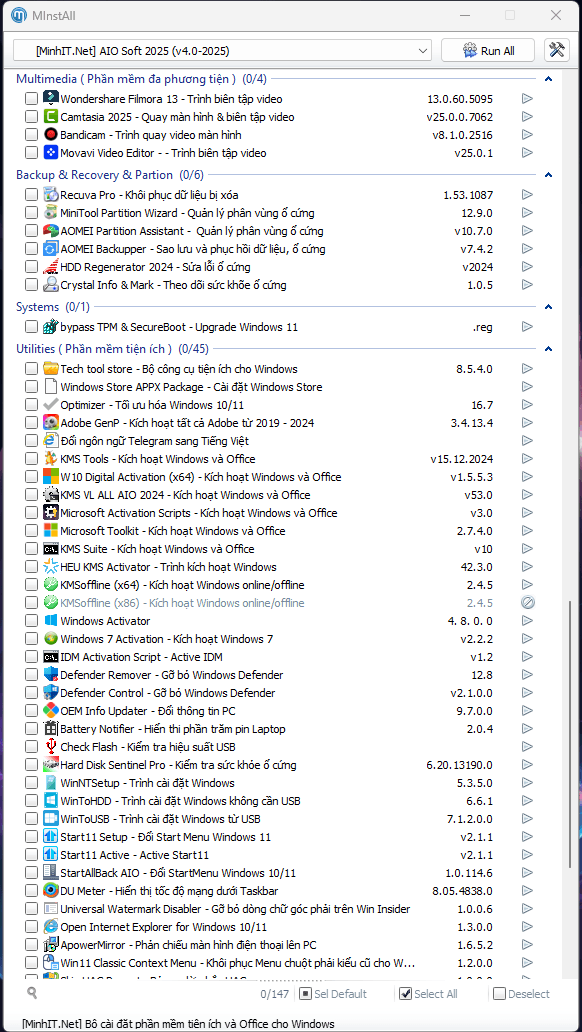
Task: Click version v53.0 of KMS VL ALL AIO
Action: [479, 495]
